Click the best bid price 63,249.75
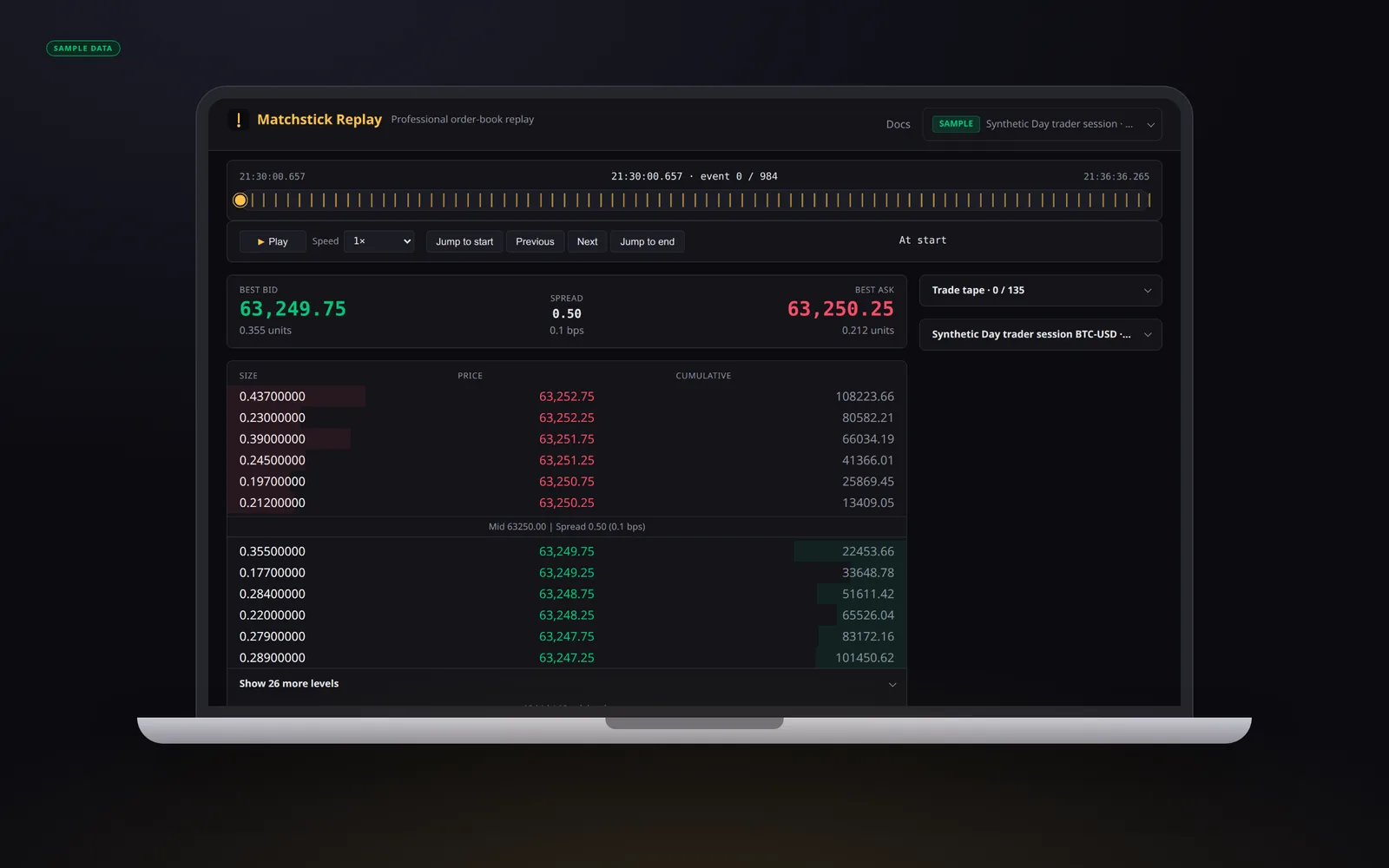This screenshot has width=1389, height=868. tap(293, 309)
